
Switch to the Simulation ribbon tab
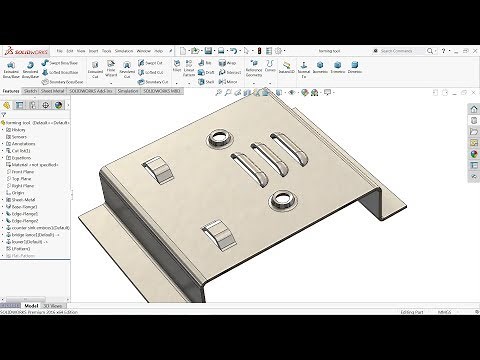pyautogui.click(x=128, y=91)
